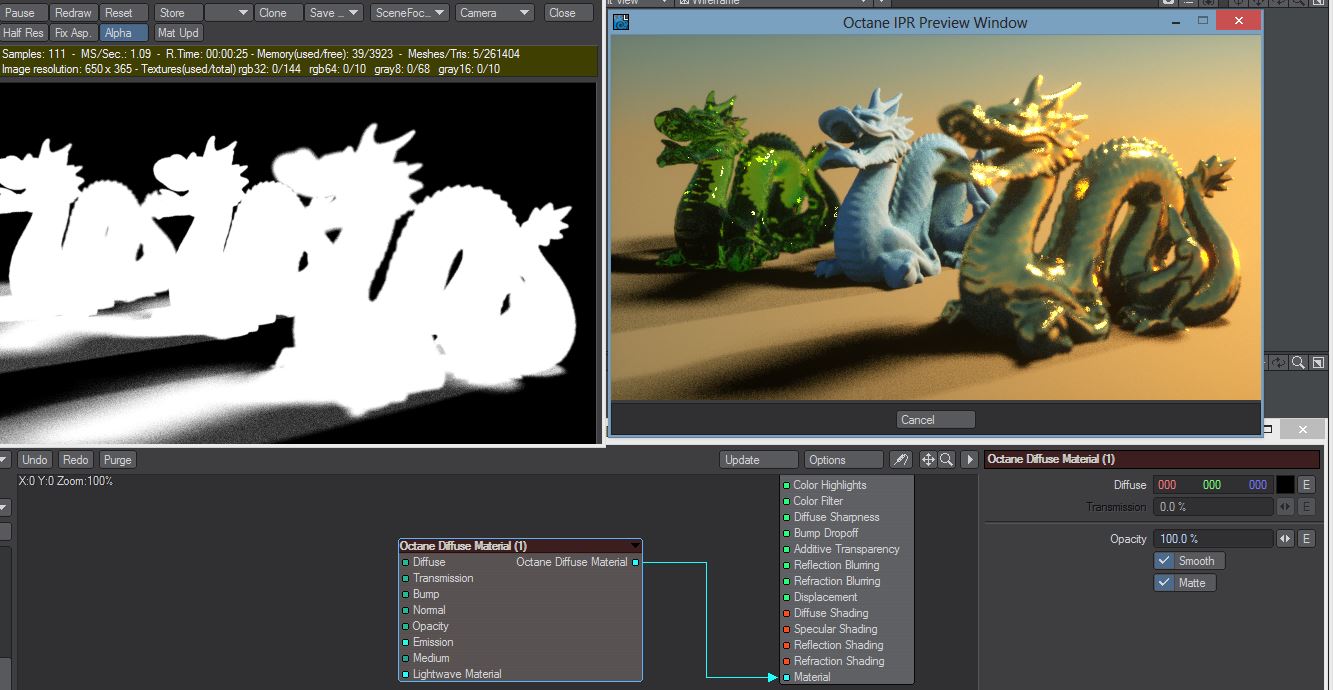
Task: Open the unlabeled dropdown next to Store
Action: (x=228, y=13)
